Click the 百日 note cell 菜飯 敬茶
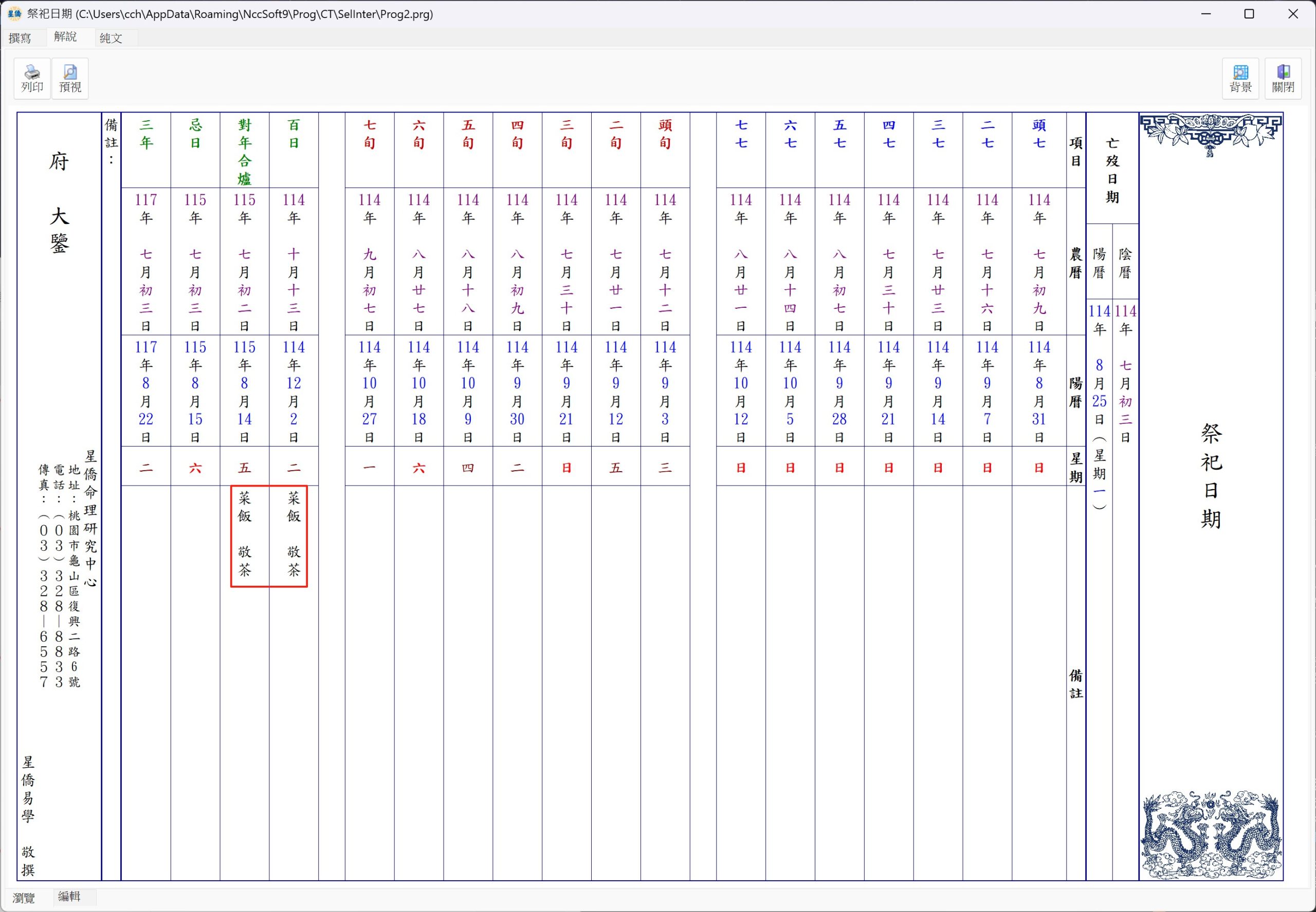1316x912 pixels. click(293, 535)
